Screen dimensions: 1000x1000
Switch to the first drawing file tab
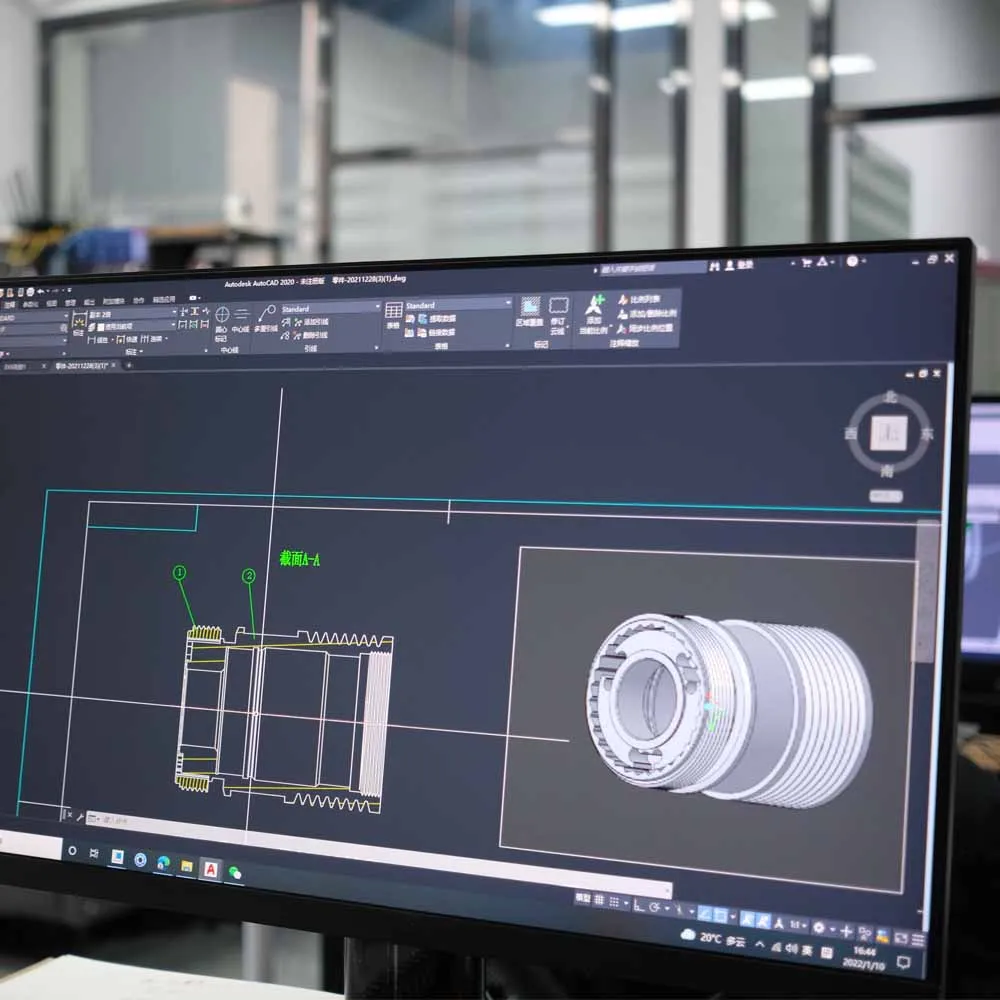[x=19, y=367]
